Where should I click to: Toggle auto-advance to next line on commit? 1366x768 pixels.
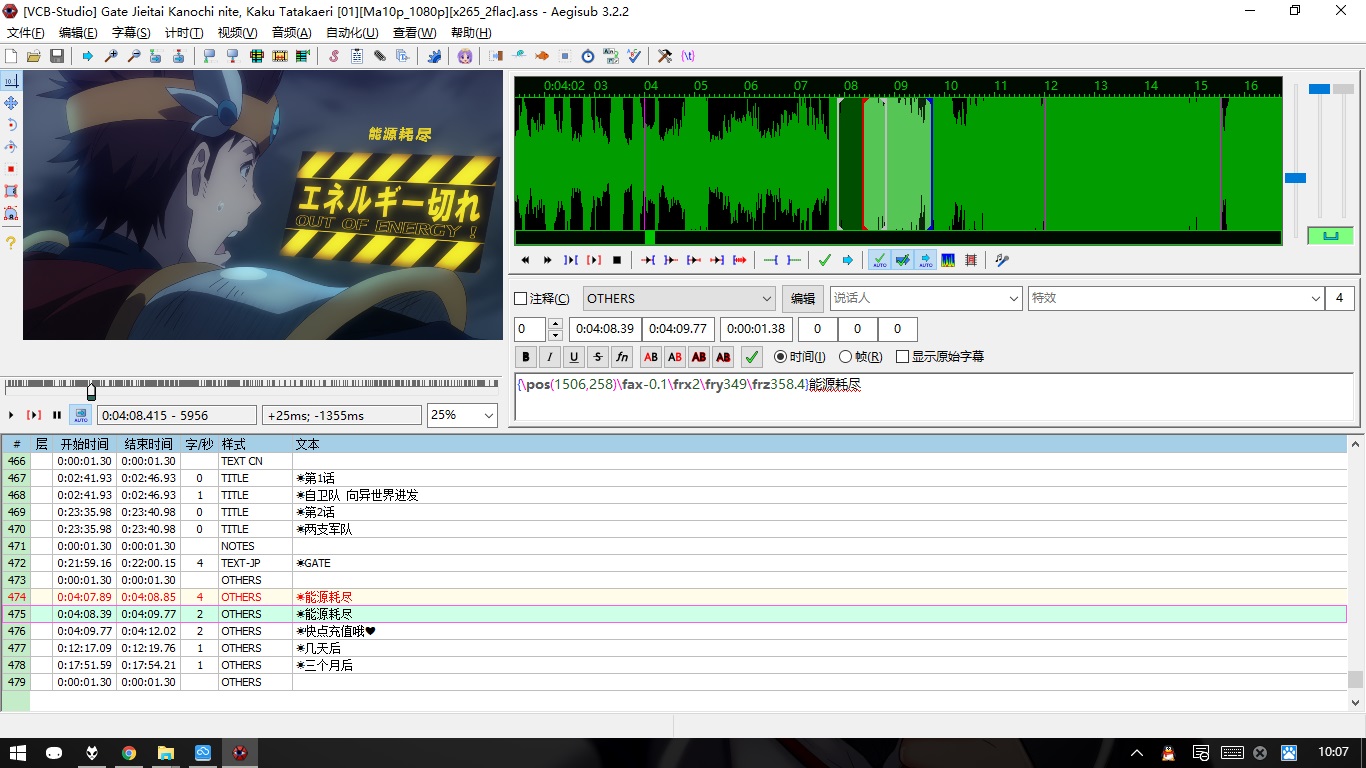coord(902,260)
